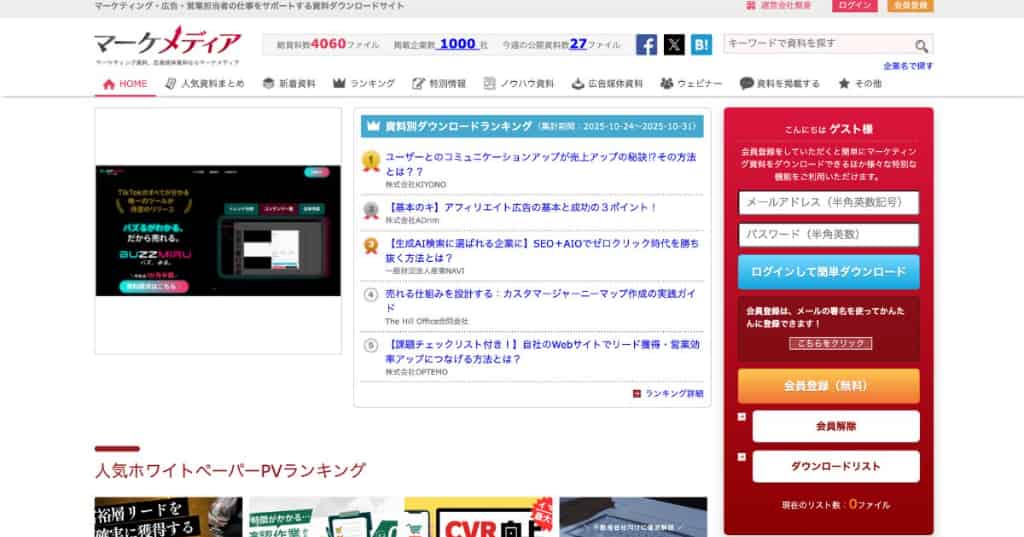Click the BUZZMIRU banner image

218,230
